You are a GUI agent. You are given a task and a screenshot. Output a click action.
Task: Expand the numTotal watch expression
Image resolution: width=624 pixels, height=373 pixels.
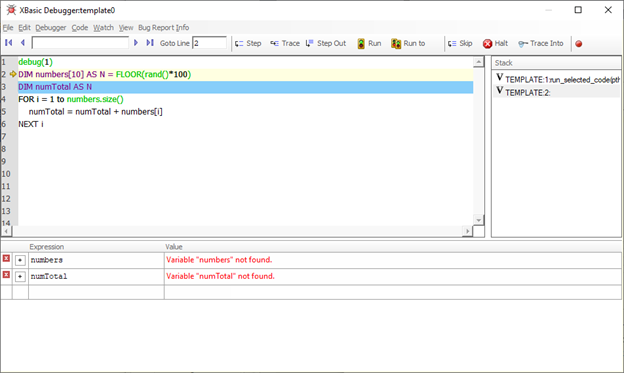point(20,276)
